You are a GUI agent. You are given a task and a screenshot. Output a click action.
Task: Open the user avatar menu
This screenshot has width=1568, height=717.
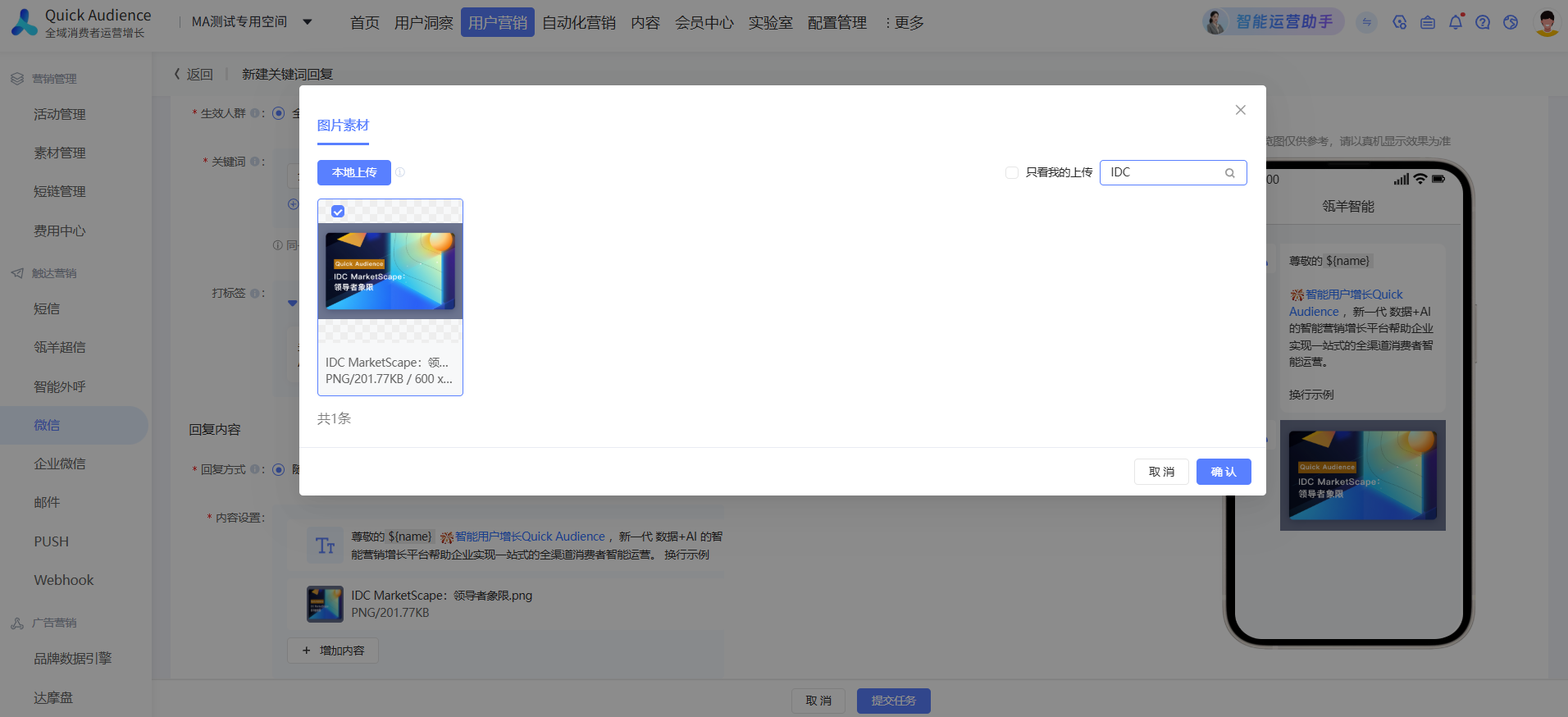point(1547,22)
